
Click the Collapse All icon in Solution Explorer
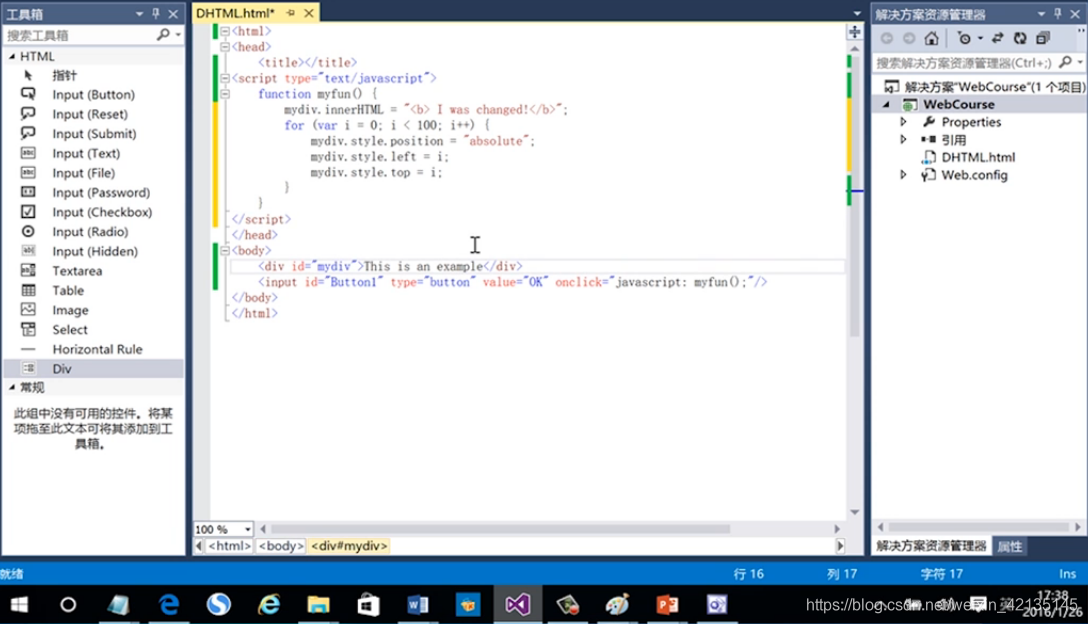[x=1043, y=38]
